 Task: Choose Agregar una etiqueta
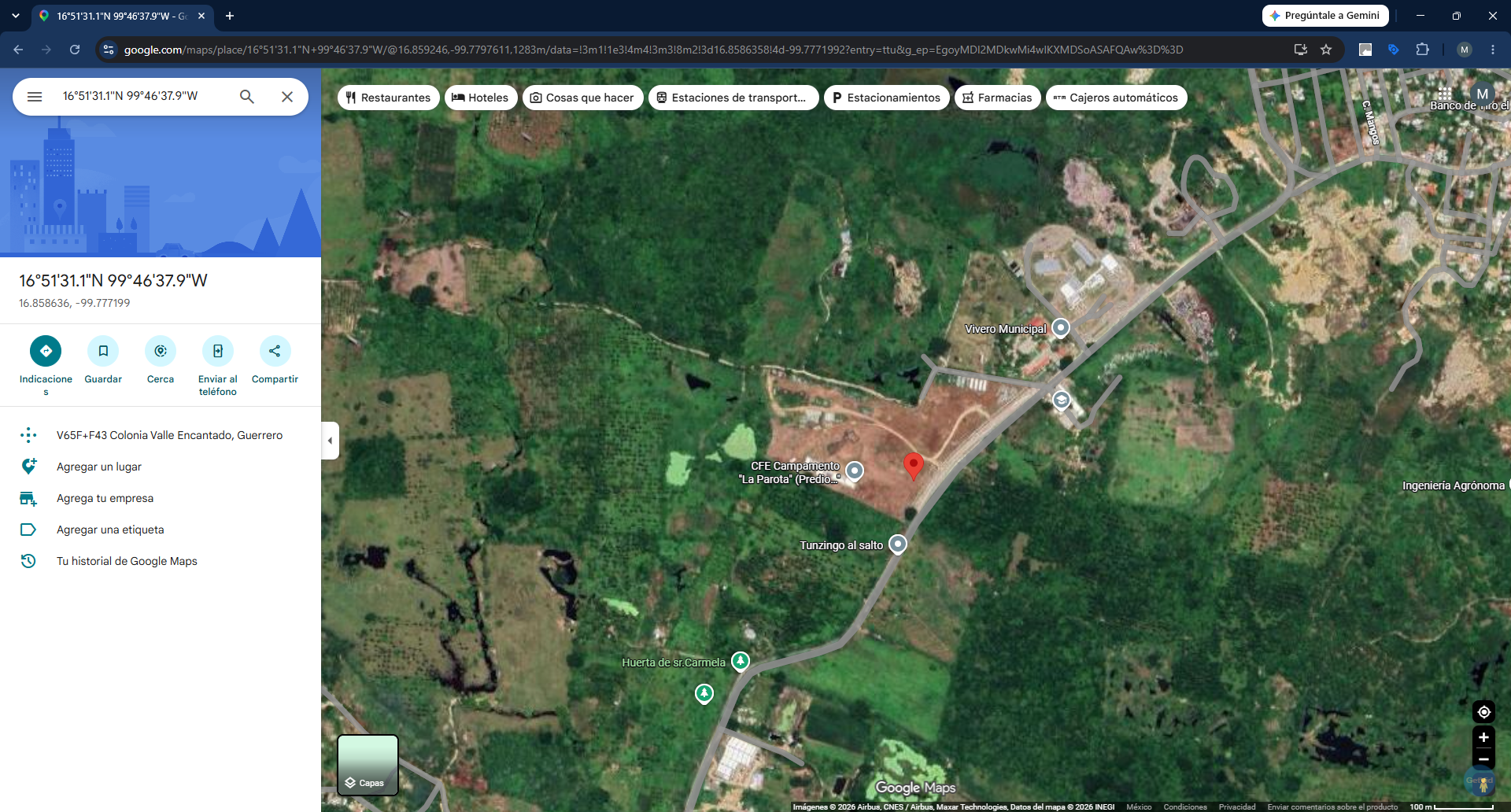tap(161, 530)
